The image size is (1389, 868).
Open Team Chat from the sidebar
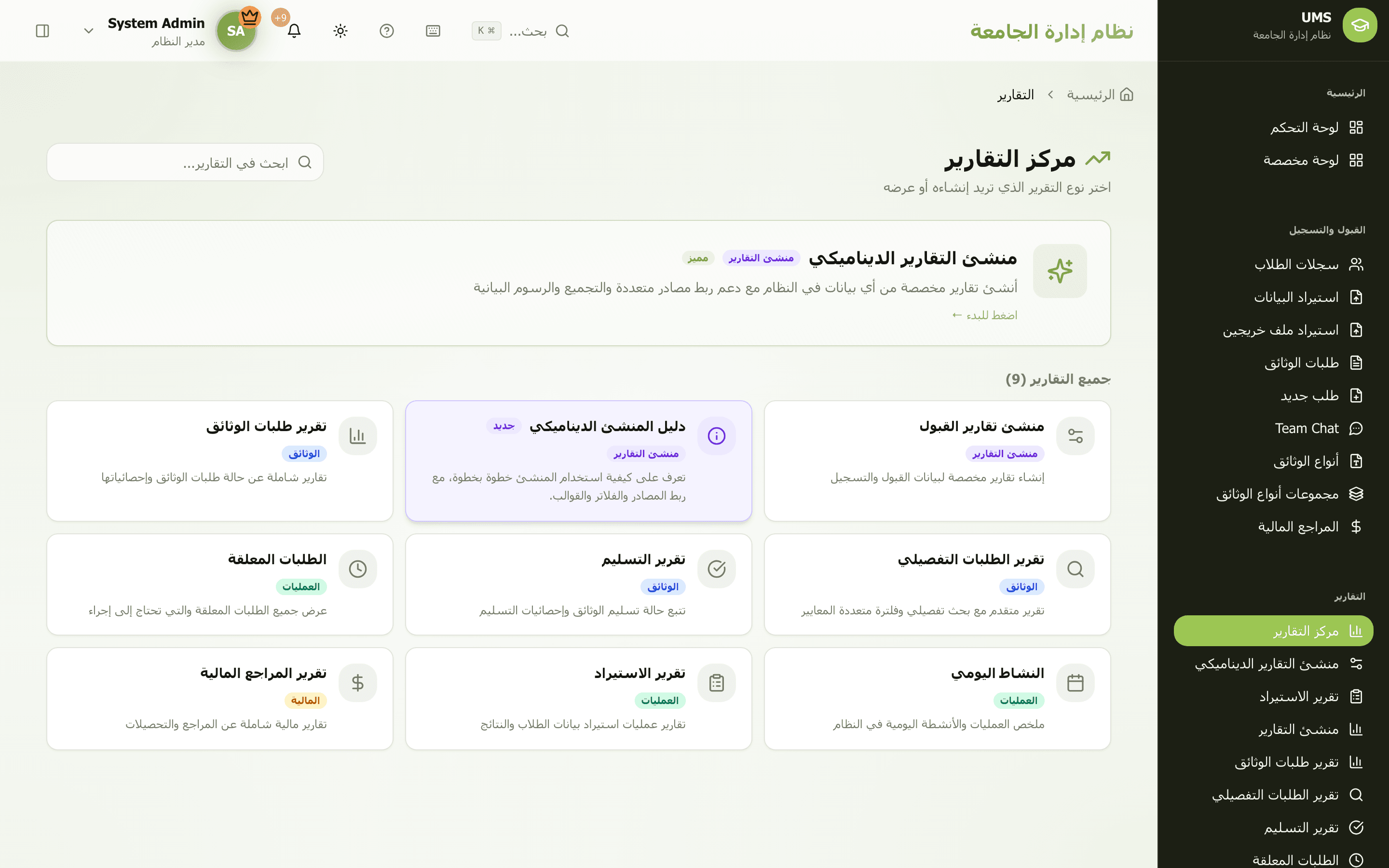click(x=1274, y=428)
